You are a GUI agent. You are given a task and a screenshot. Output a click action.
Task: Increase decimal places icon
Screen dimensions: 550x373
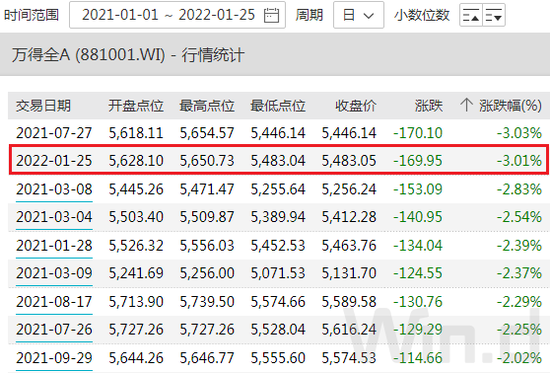tap(471, 15)
